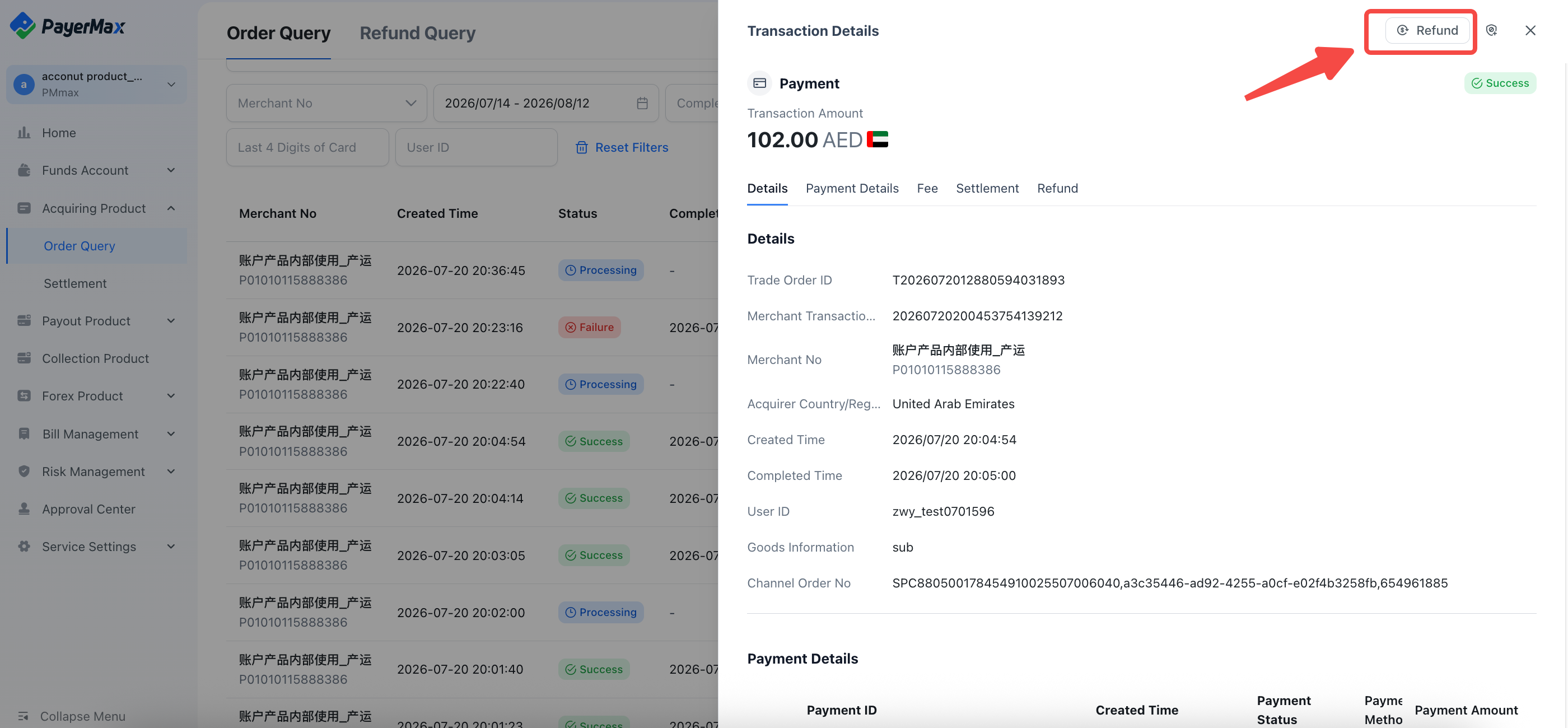Image resolution: width=1568 pixels, height=728 pixels.
Task: Focus the Last 4 Digits of Card field
Action: (307, 147)
